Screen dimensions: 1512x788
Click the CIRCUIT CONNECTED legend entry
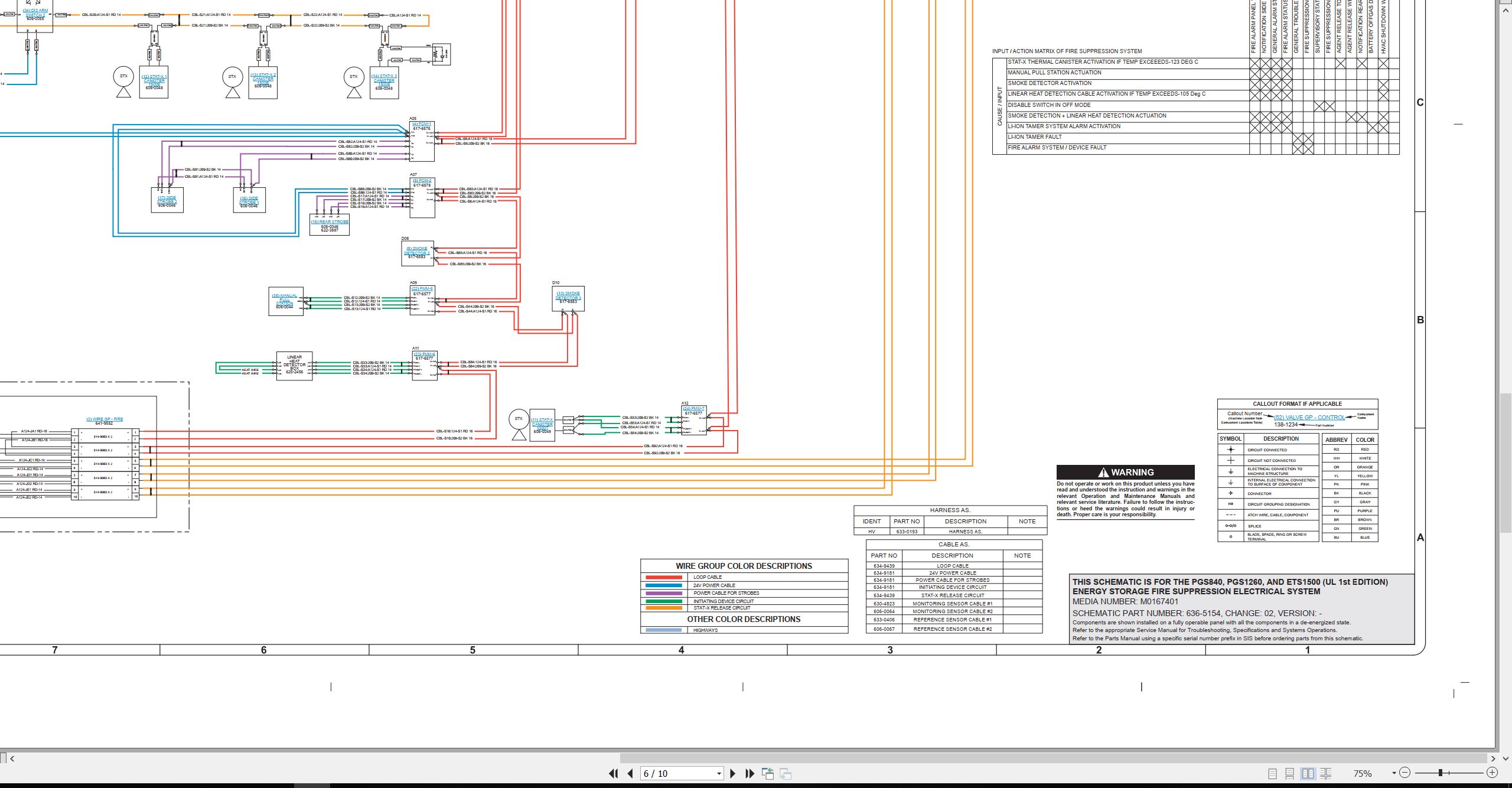click(1267, 450)
